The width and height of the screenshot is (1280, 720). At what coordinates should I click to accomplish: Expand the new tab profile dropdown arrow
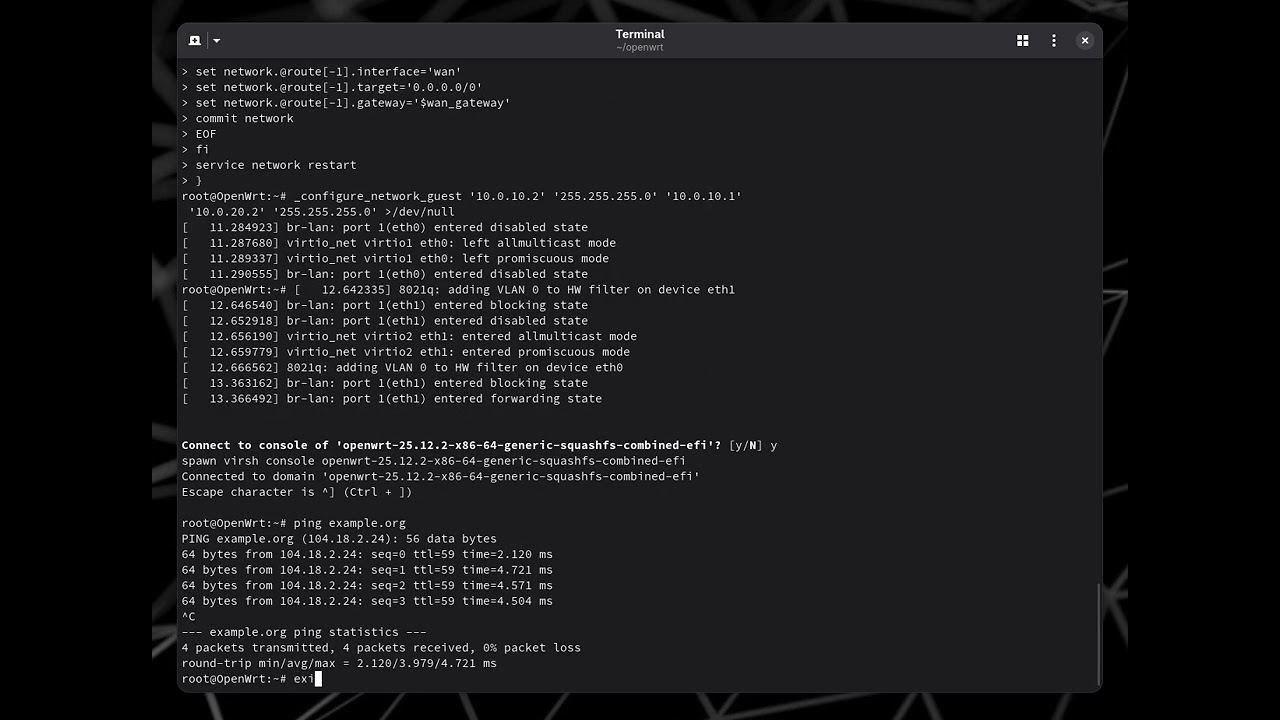click(x=216, y=41)
